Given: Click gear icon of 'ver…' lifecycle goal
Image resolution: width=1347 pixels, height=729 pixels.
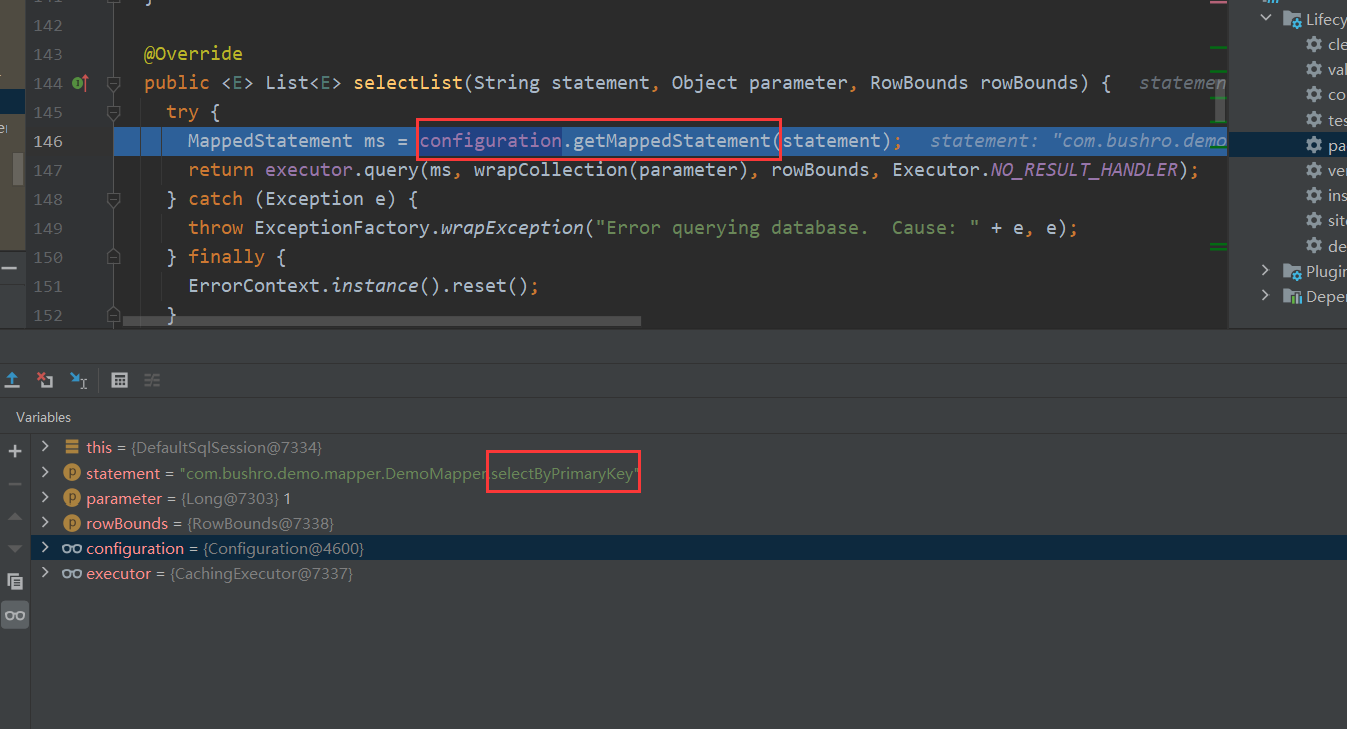Looking at the screenshot, I should click(x=1314, y=170).
